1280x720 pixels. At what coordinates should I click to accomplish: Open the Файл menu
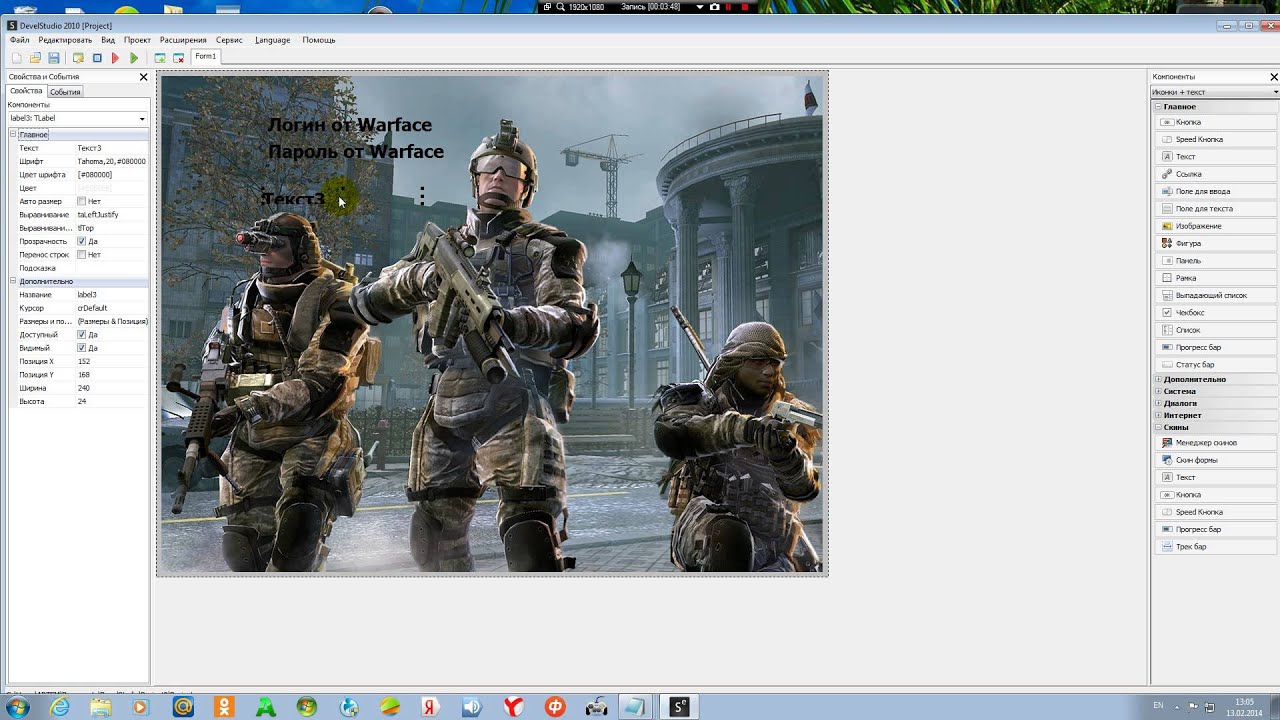(19, 40)
